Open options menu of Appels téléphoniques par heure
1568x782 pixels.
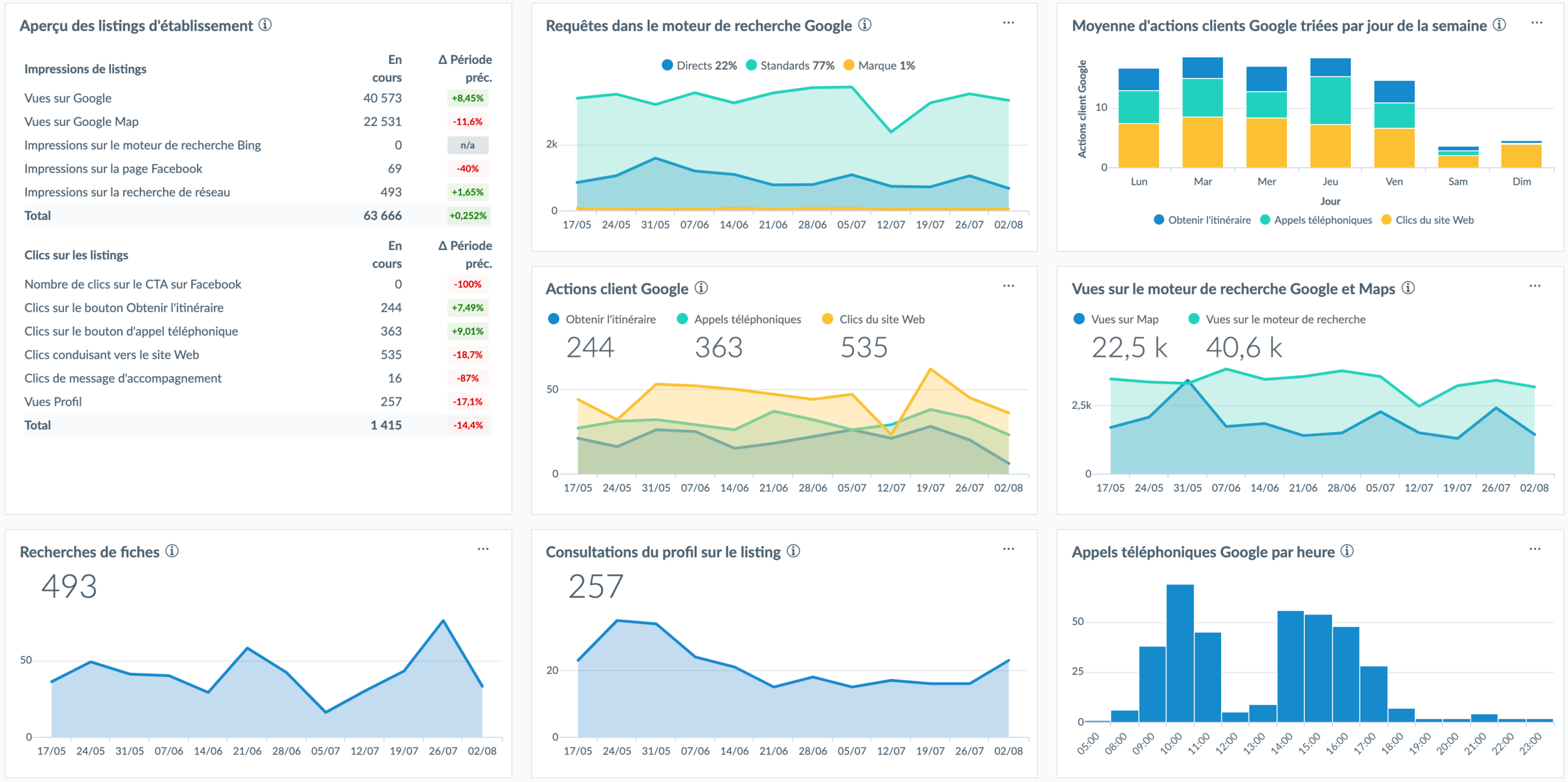click(1535, 549)
